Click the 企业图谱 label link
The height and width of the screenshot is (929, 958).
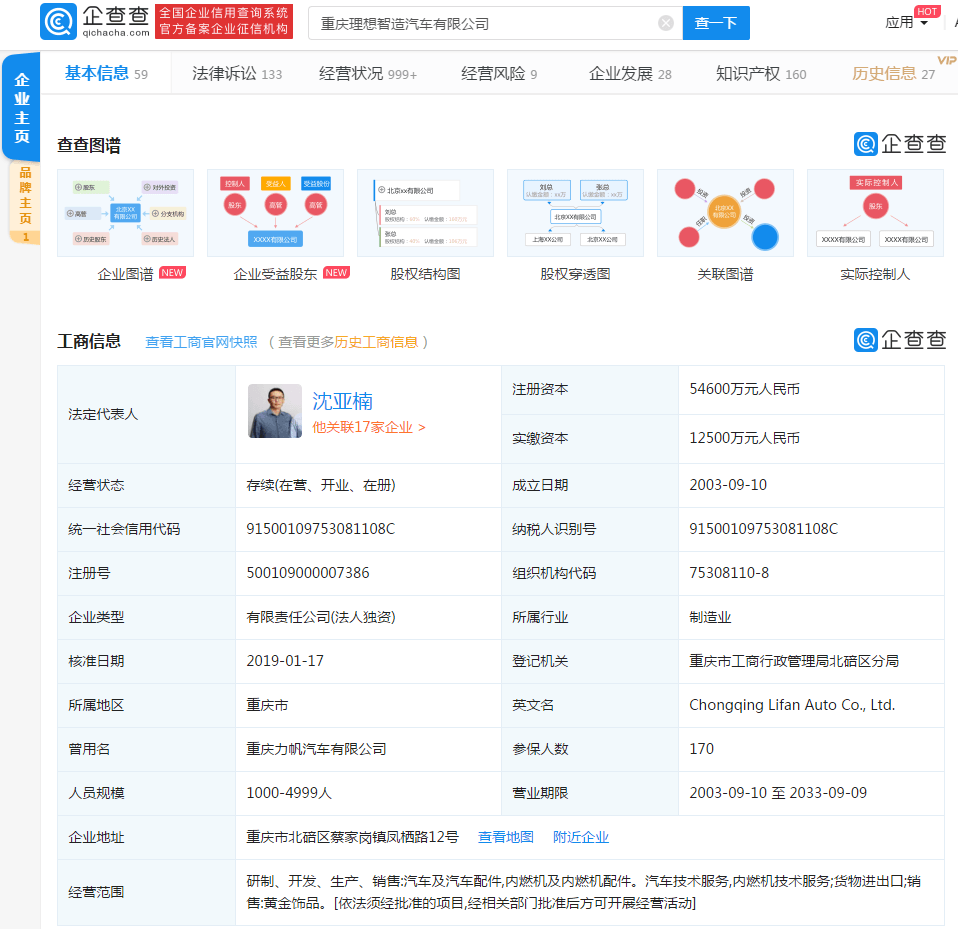coord(125,274)
